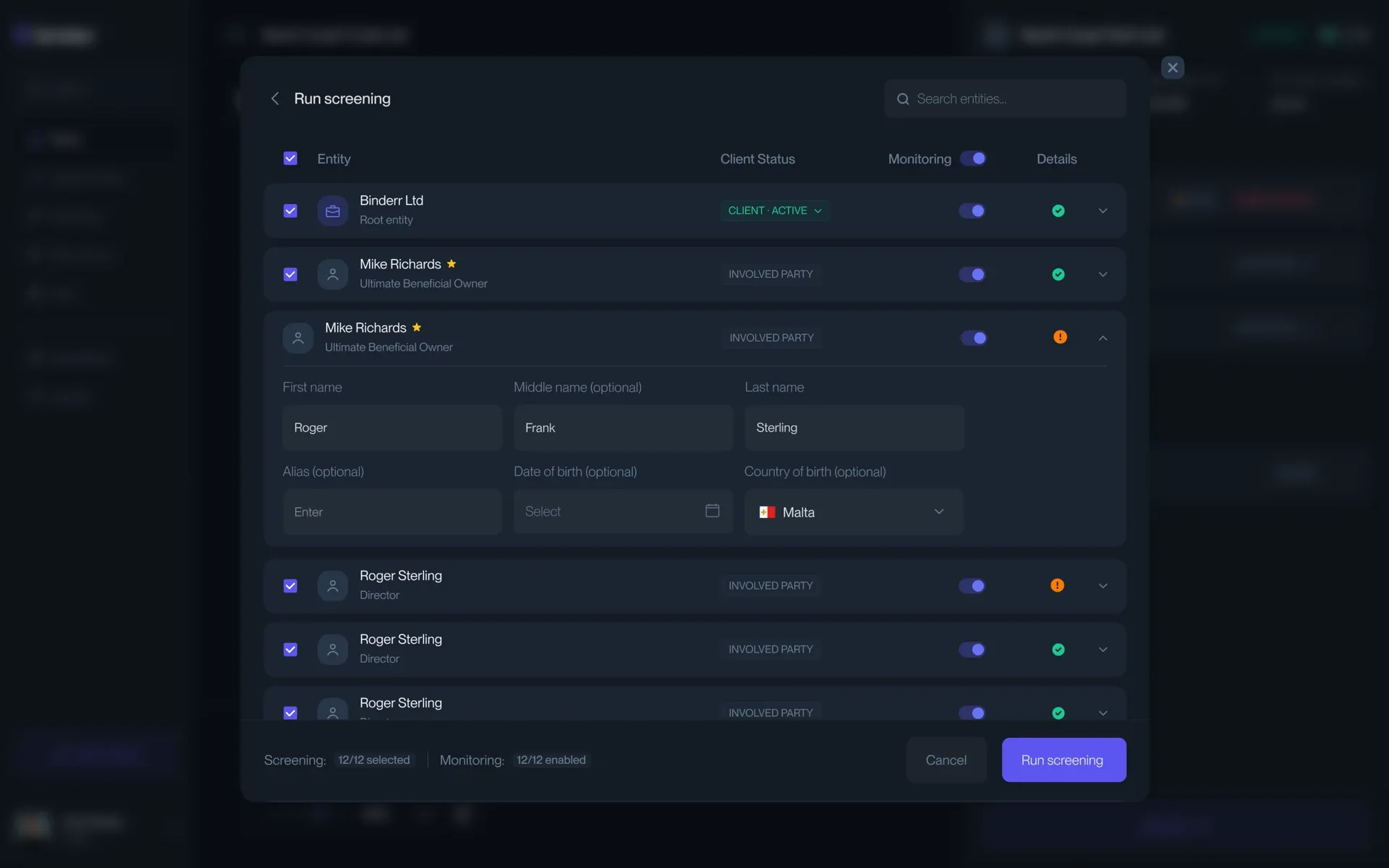Image resolution: width=1389 pixels, height=868 pixels.
Task: Click the orange warning on first Roger Sterling
Action: (1057, 585)
